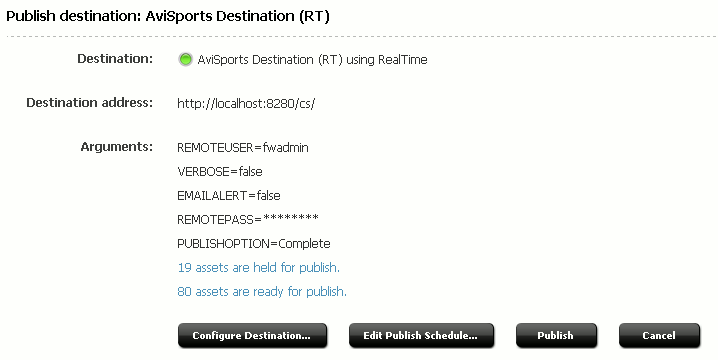Viewport: 718px width, 360px height.
Task: Open Edit Publish Schedule
Action: coord(421,335)
